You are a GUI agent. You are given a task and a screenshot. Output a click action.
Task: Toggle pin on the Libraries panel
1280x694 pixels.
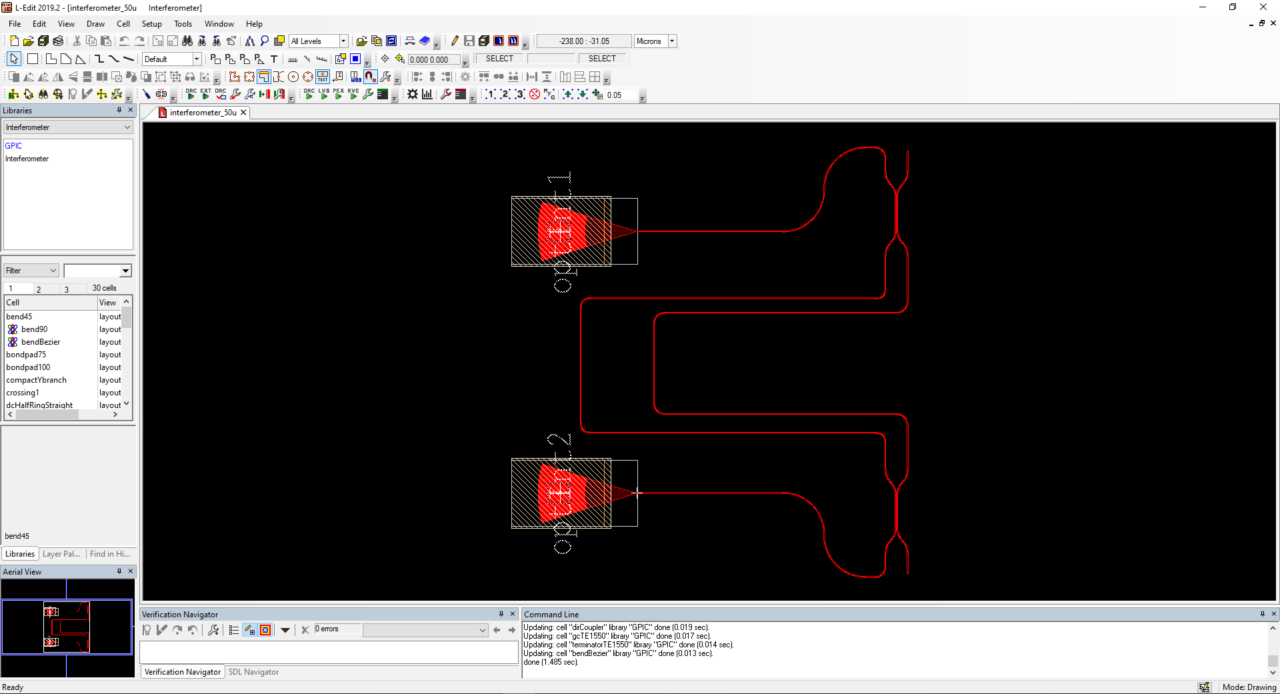coord(118,111)
